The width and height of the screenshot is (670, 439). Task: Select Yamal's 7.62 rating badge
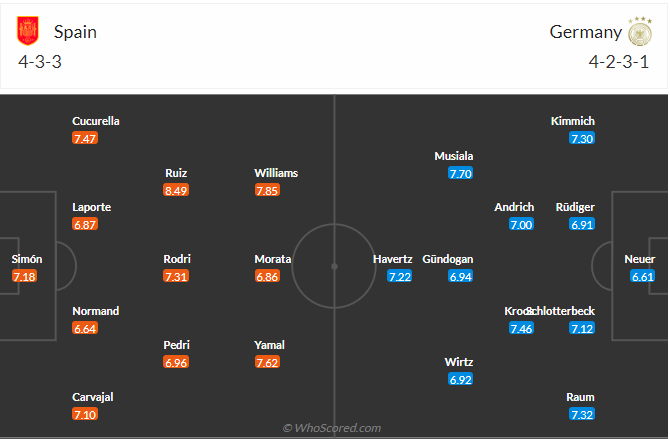coord(267,362)
